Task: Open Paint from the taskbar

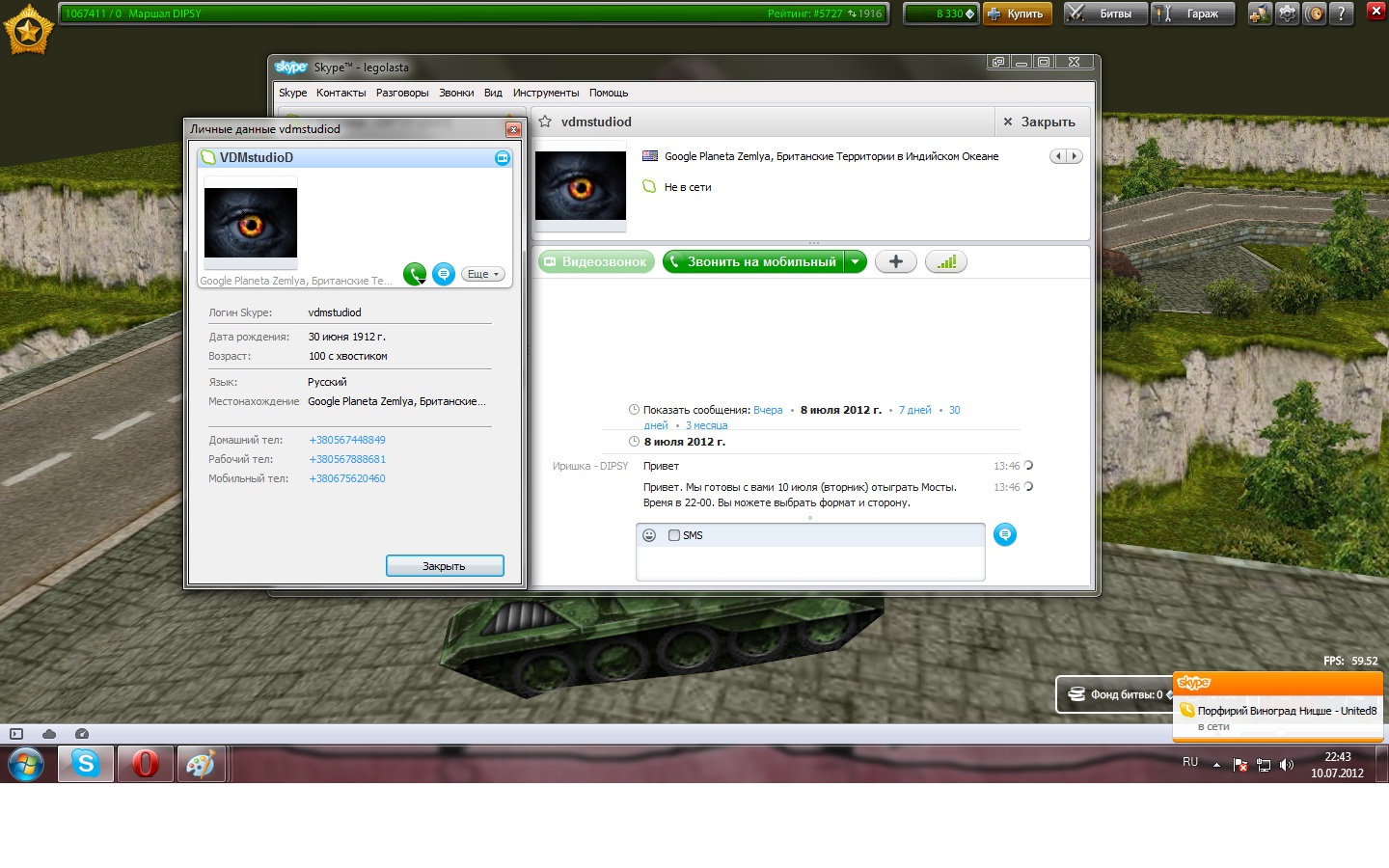Action: (200, 764)
